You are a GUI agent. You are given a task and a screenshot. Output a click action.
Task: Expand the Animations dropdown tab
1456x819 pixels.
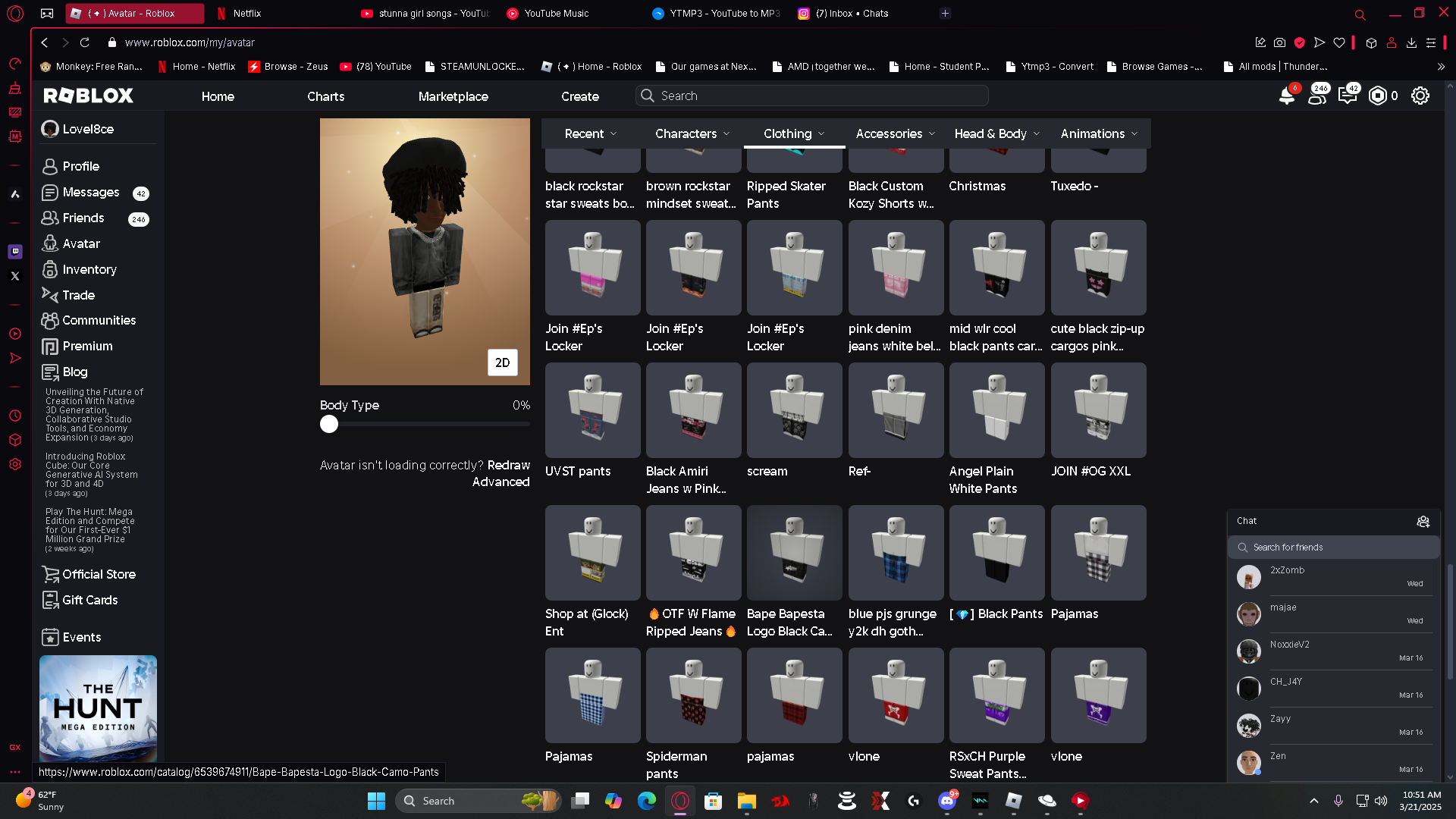click(x=1099, y=133)
